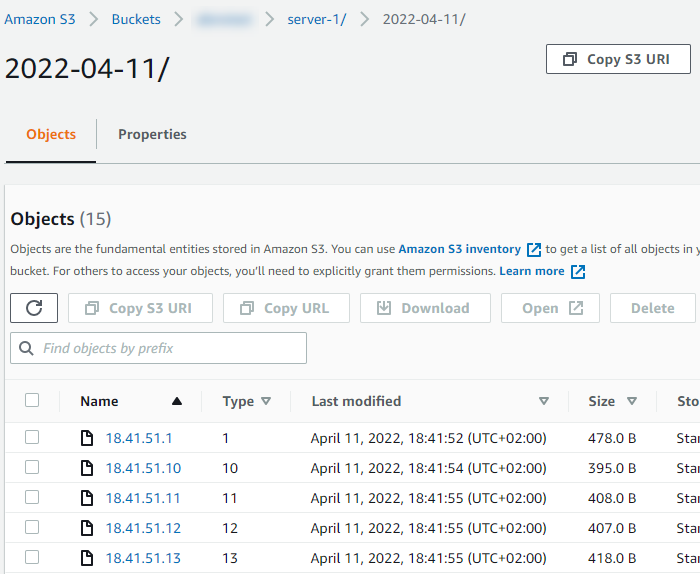The width and height of the screenshot is (700, 574).
Task: Click the refresh objects icon button
Action: [x=34, y=308]
